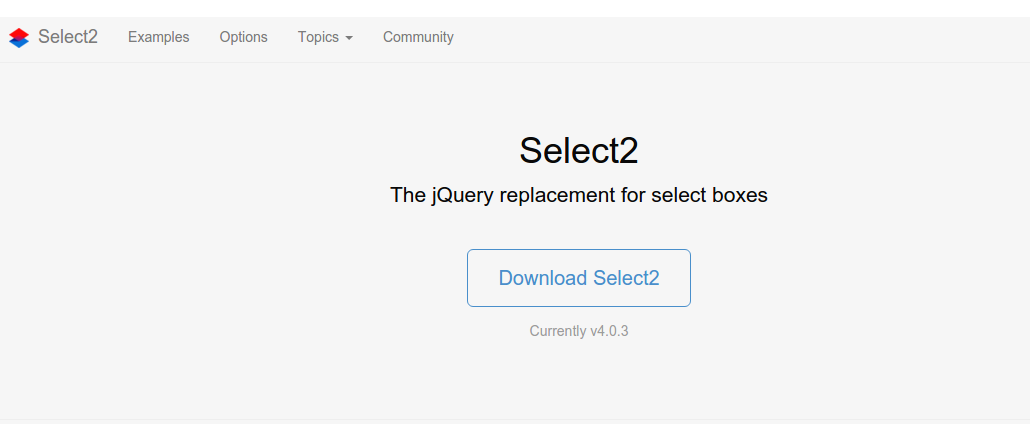The image size is (1030, 438).
Task: Click the Select2 stacked-layers logo icon
Action: click(x=19, y=38)
